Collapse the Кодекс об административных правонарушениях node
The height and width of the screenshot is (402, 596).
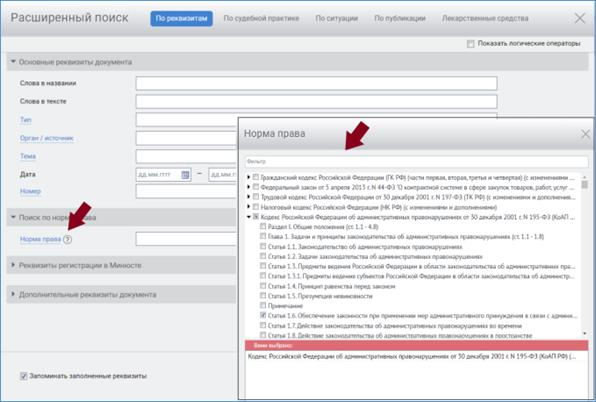point(249,217)
